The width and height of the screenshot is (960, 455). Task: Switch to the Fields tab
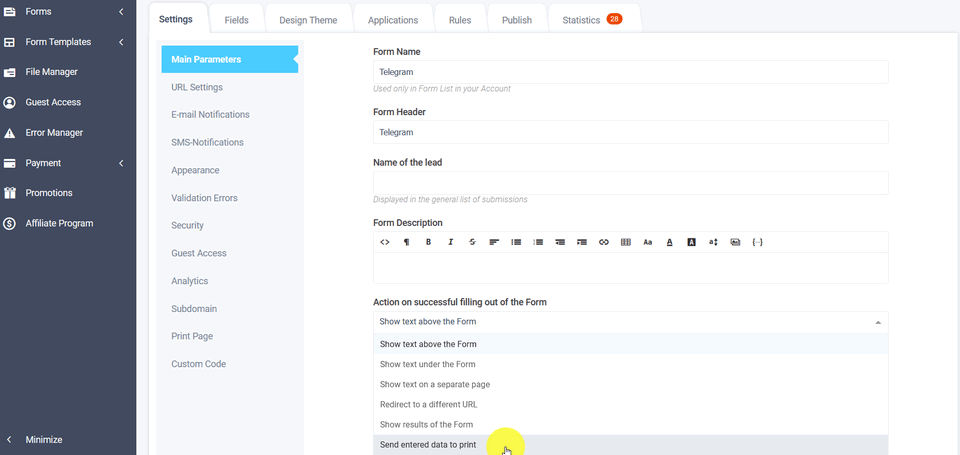(237, 20)
